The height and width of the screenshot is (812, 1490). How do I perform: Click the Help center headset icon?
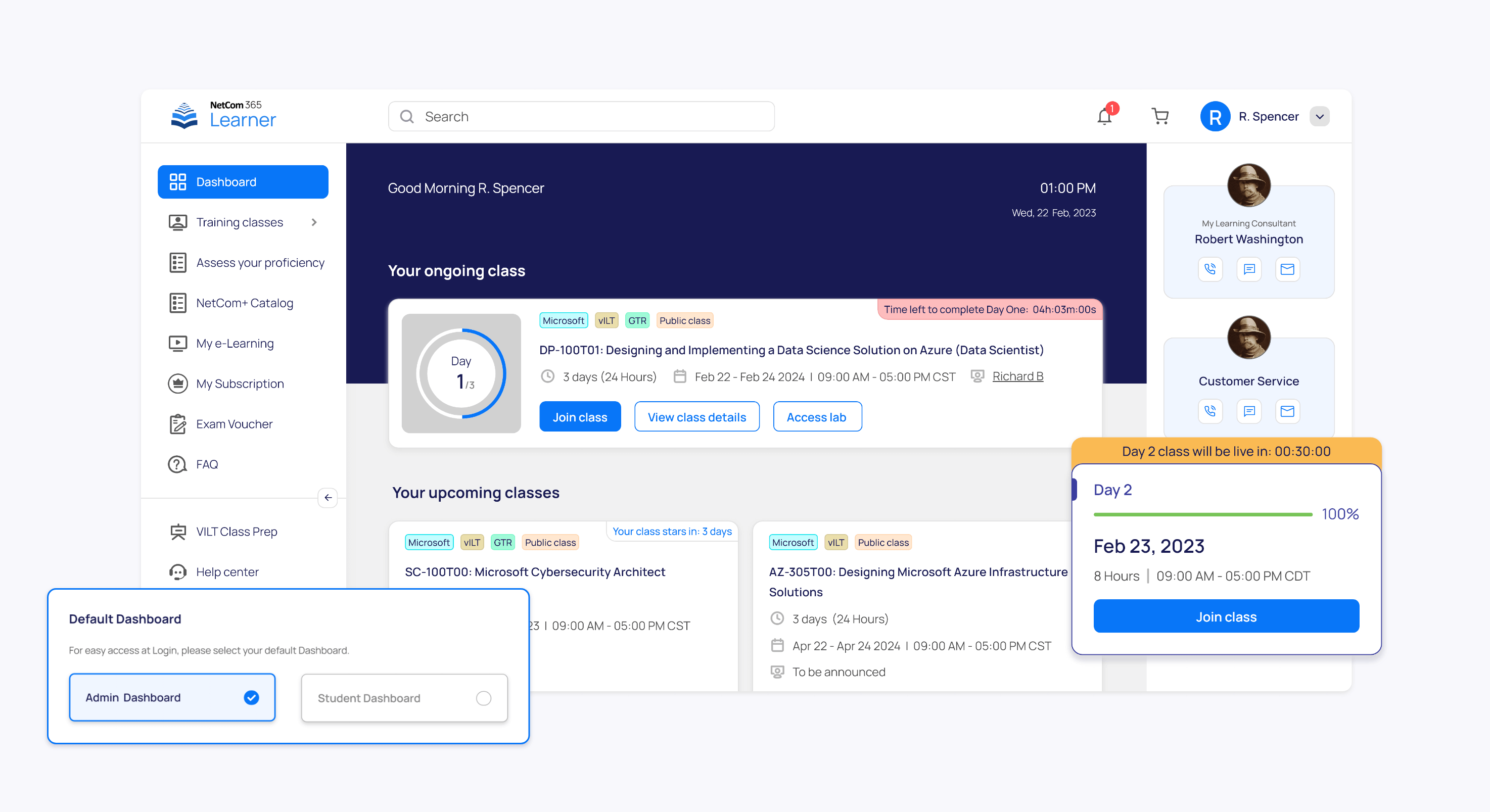[x=177, y=572]
